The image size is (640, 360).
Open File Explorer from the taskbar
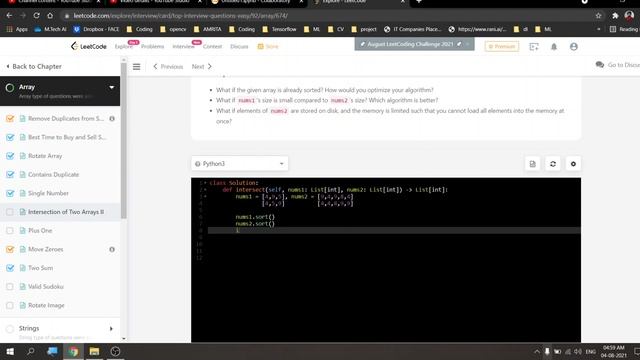coord(94,351)
